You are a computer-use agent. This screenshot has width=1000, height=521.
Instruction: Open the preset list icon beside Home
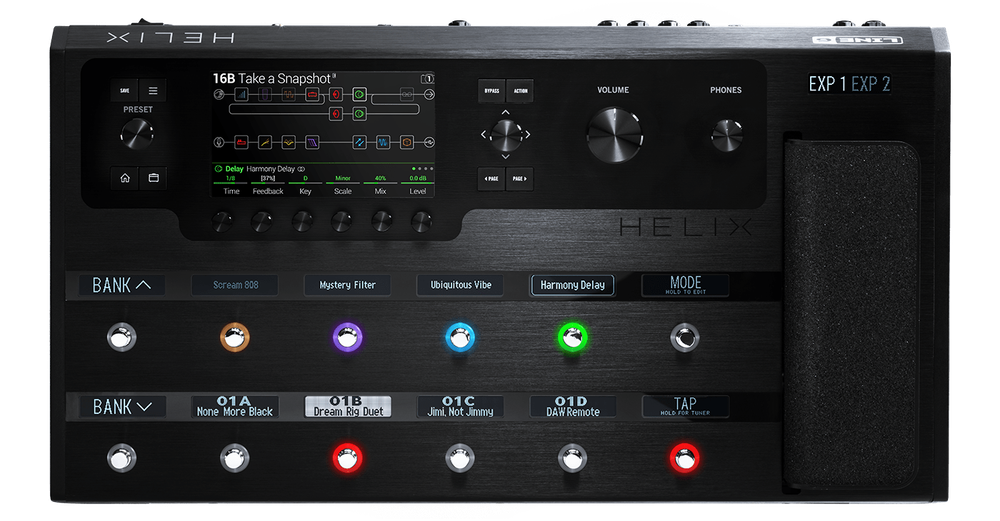click(x=154, y=178)
